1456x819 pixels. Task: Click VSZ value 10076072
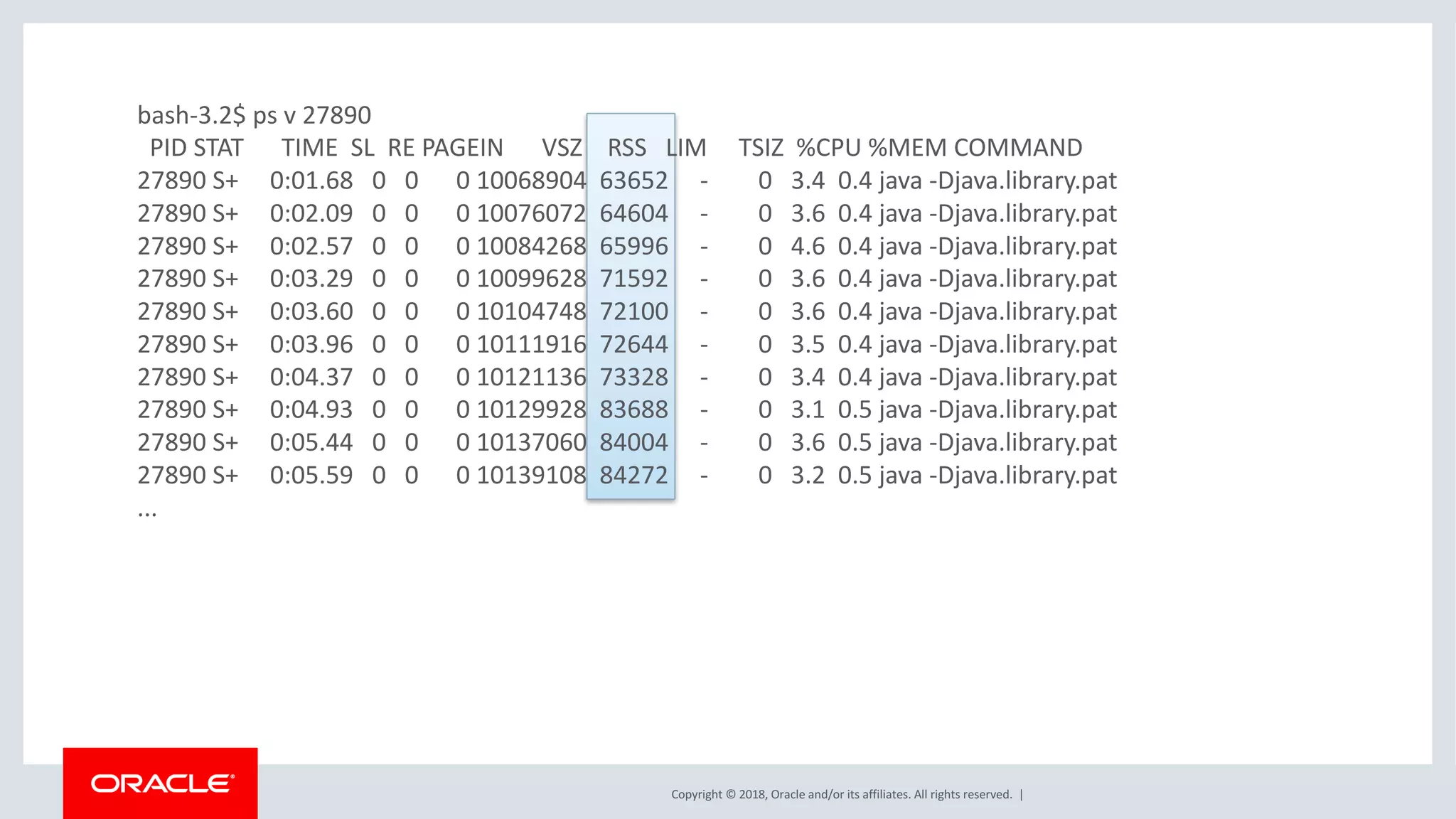tap(531, 213)
